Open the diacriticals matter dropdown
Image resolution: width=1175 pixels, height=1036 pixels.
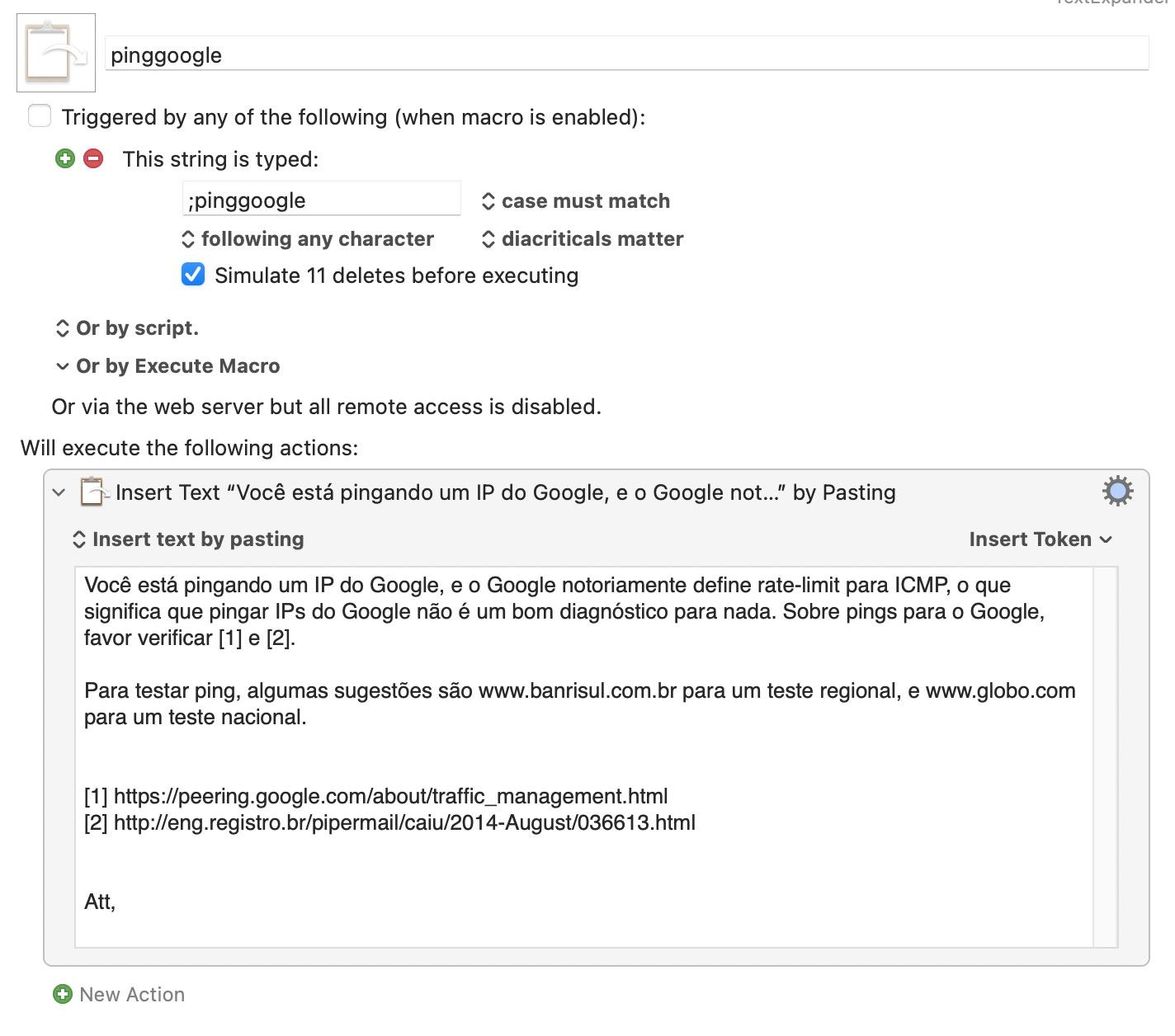coord(583,238)
